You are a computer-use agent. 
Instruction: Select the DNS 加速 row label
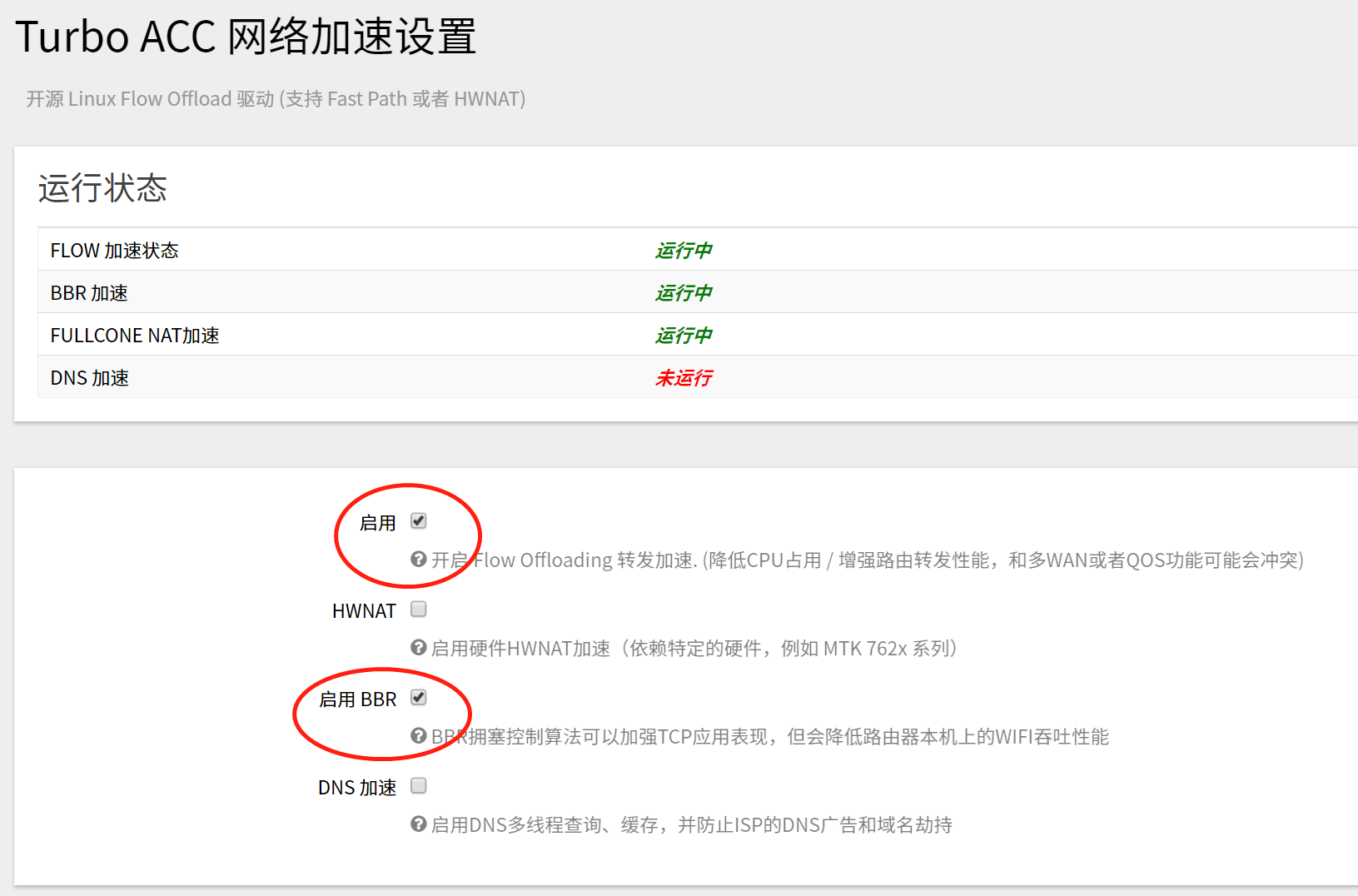pyautogui.click(x=89, y=377)
